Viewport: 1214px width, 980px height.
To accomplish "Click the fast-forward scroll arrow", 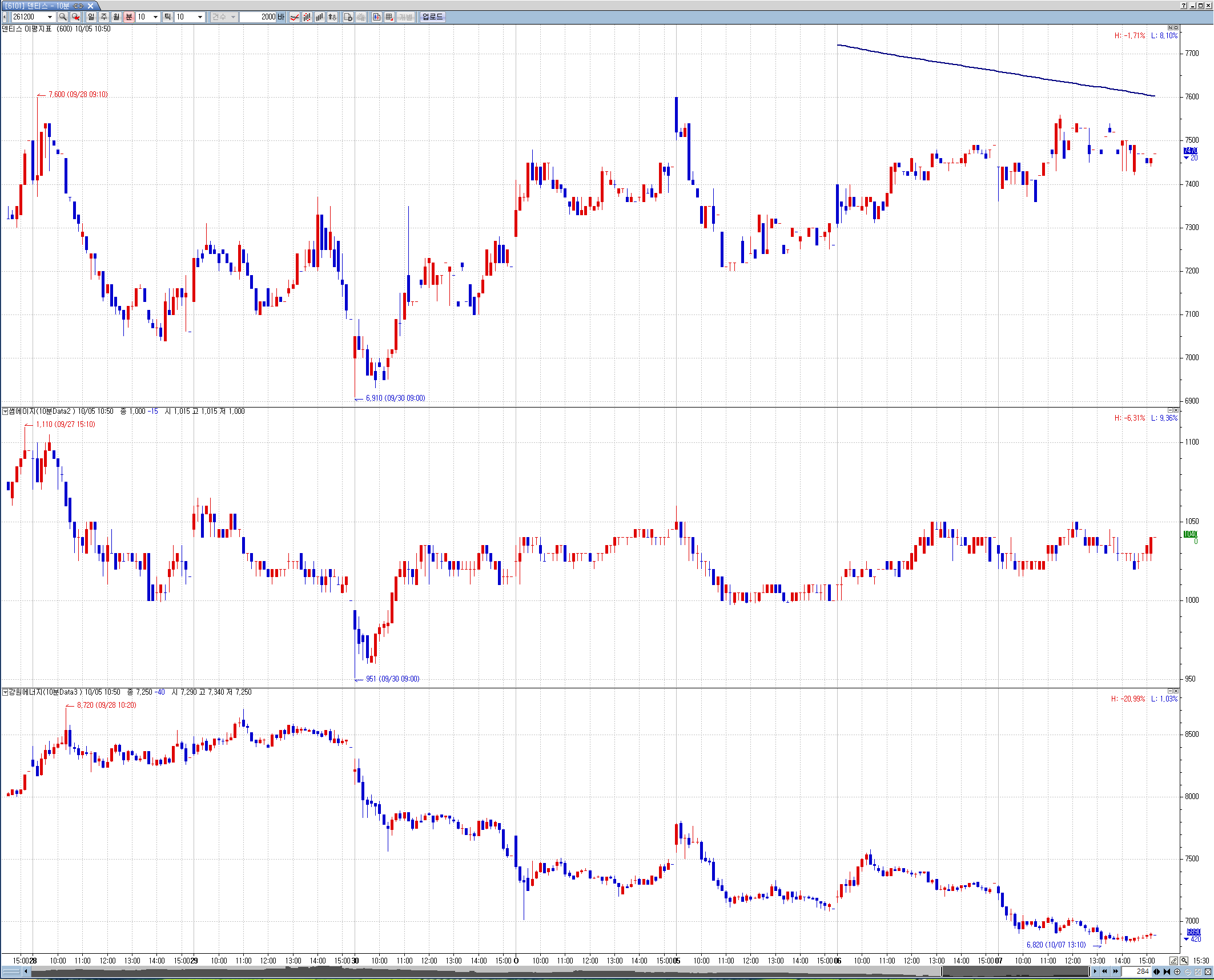I will [1115, 971].
